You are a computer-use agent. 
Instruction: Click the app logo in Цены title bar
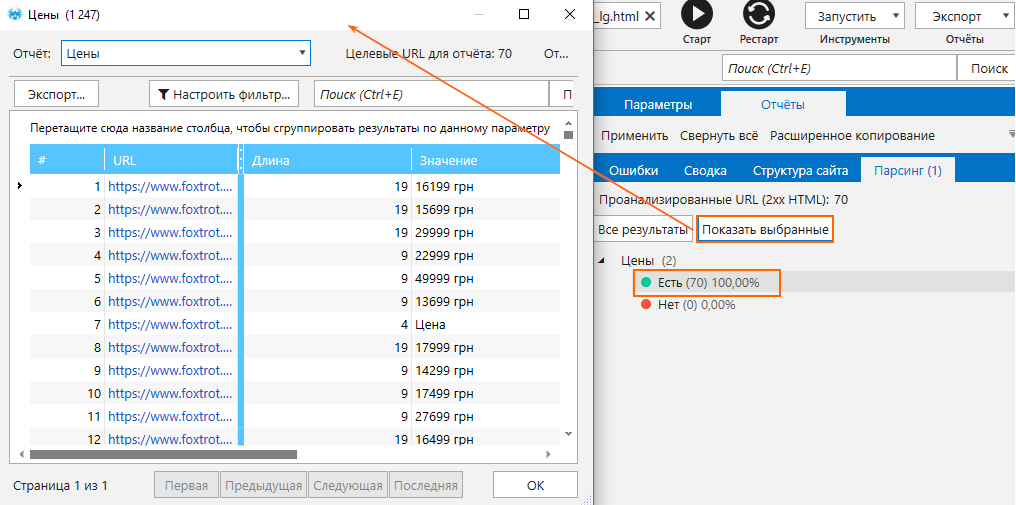coord(15,15)
